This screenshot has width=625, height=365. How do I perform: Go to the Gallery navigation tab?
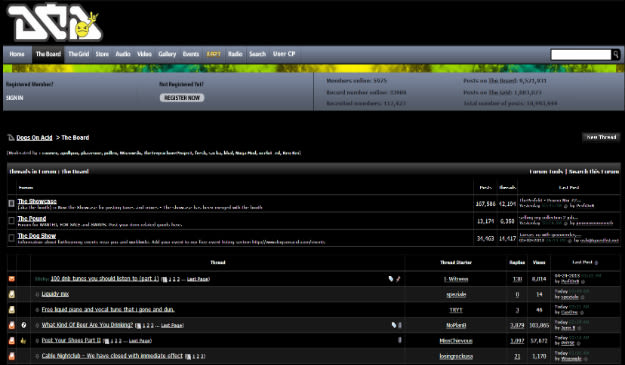[167, 54]
